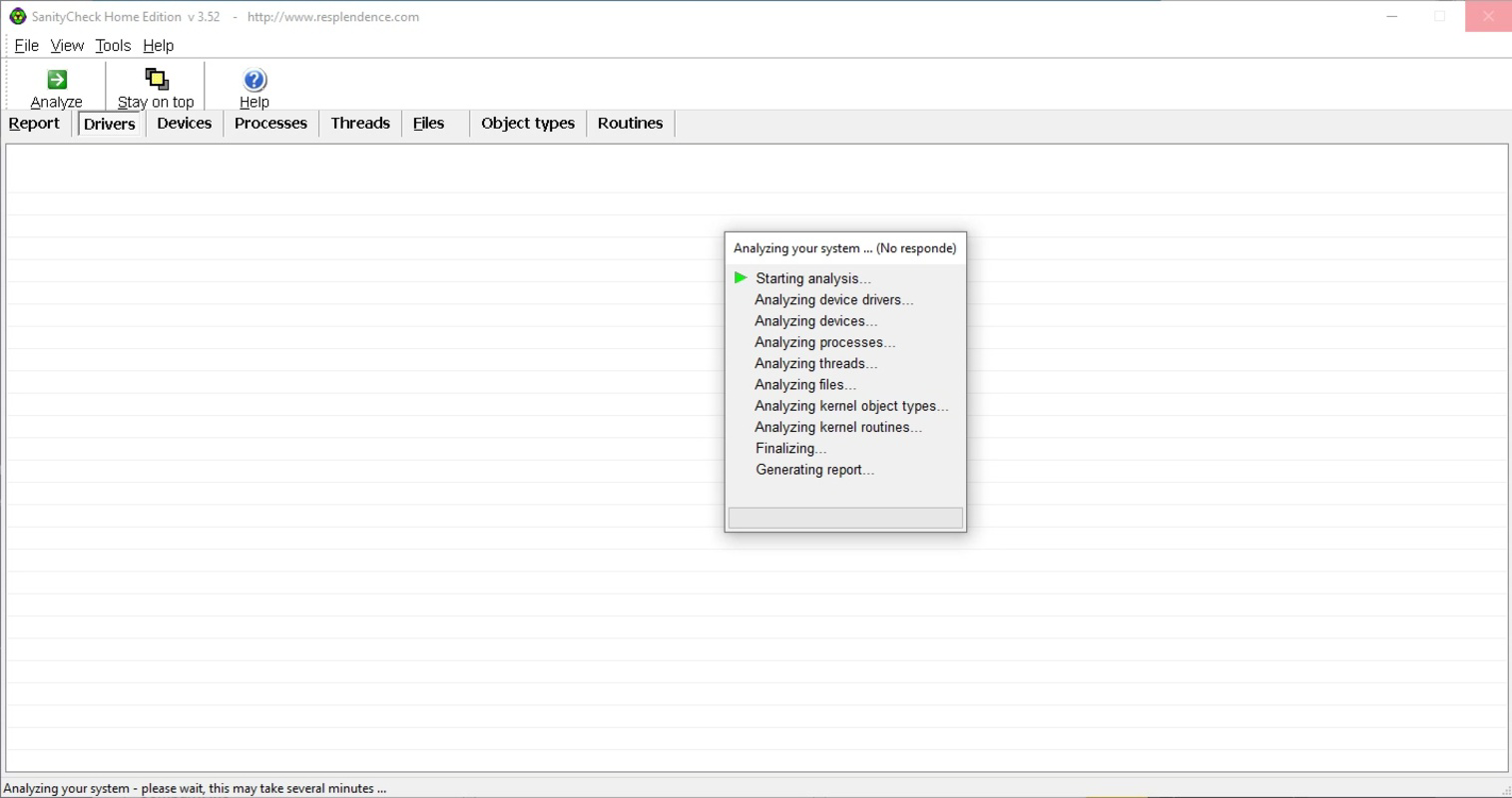
Task: Switch to the Devices tab
Action: (x=185, y=124)
